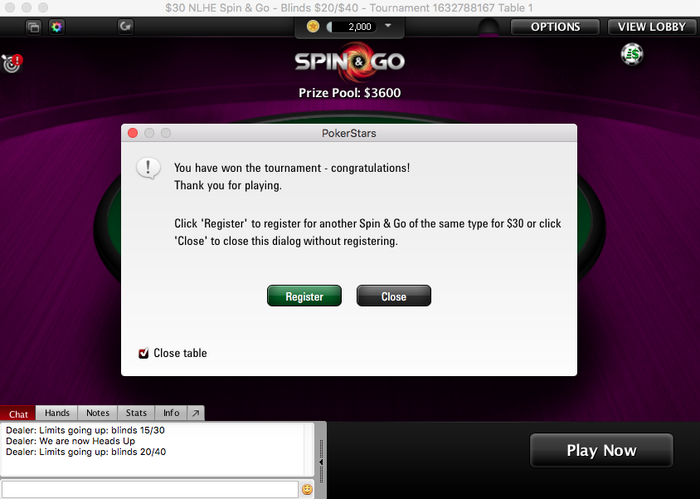This screenshot has height=499, width=700.
Task: Open the emoji smiley picker
Action: click(307, 490)
